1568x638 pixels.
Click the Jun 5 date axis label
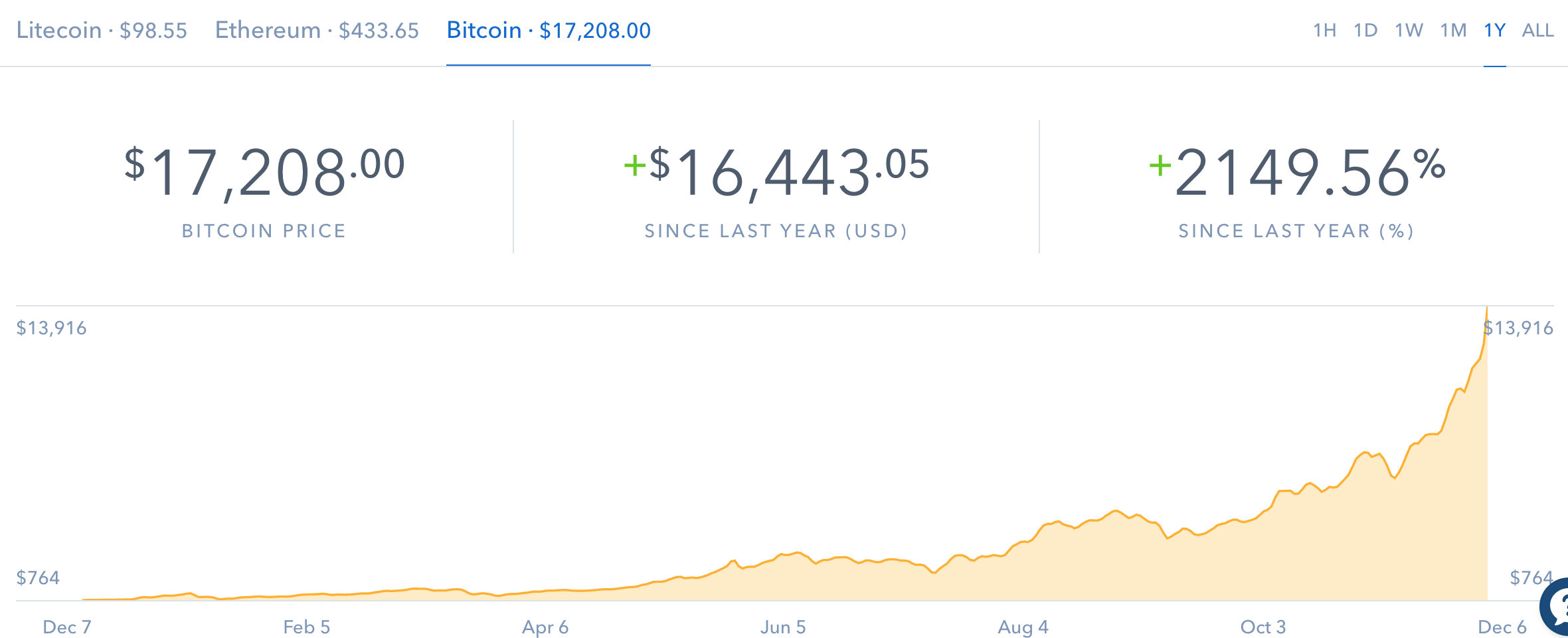click(783, 627)
